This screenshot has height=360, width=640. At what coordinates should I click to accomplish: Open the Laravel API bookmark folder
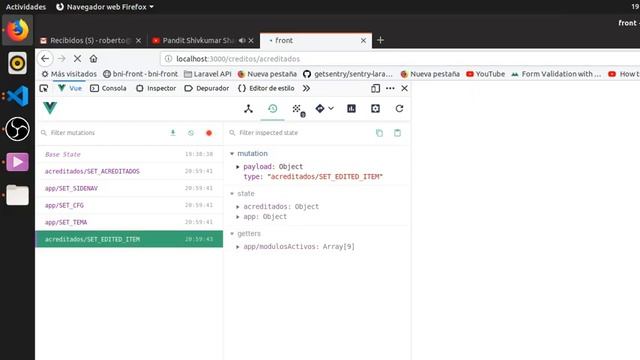click(208, 74)
